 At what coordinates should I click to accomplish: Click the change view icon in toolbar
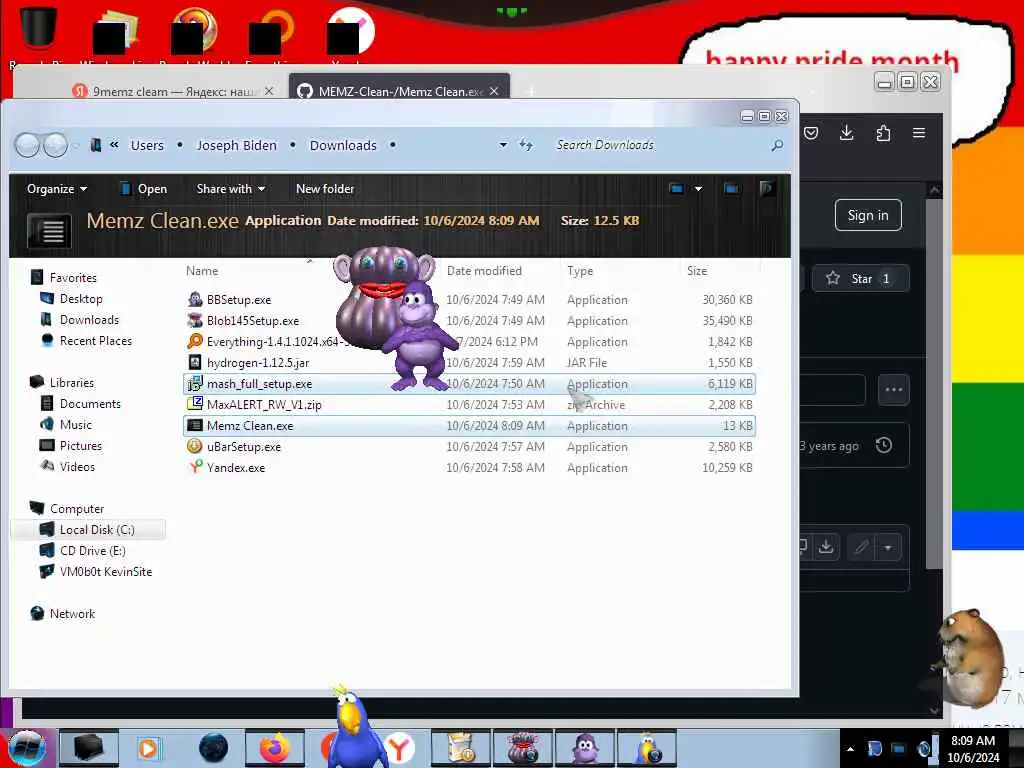point(677,189)
